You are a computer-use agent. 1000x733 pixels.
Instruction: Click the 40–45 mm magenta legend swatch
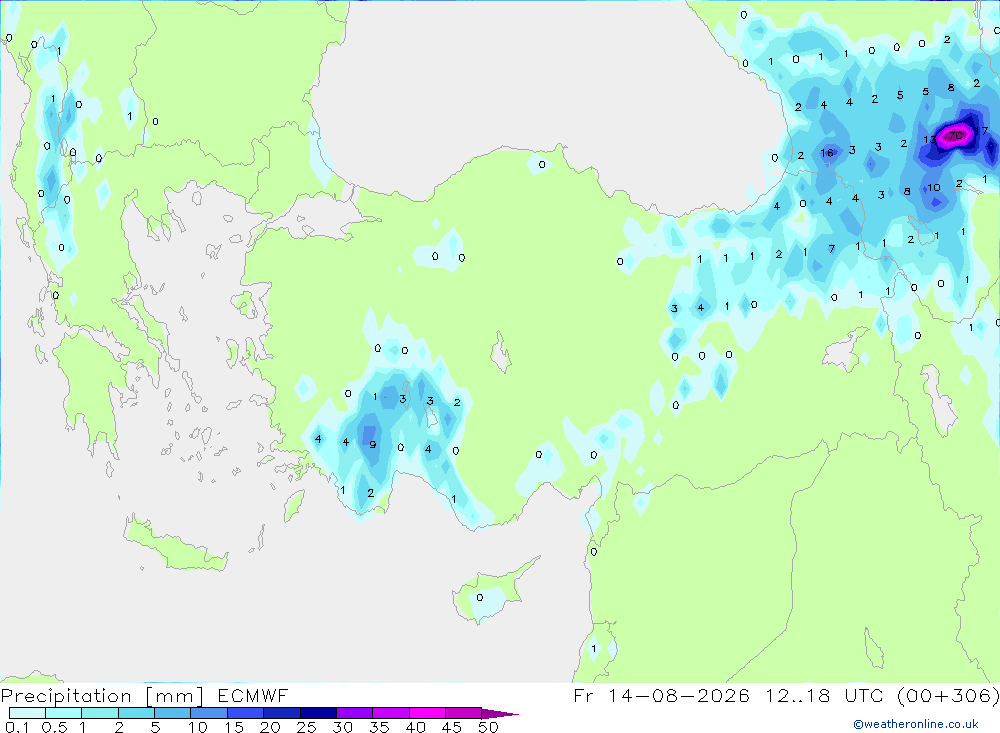pyautogui.click(x=427, y=713)
